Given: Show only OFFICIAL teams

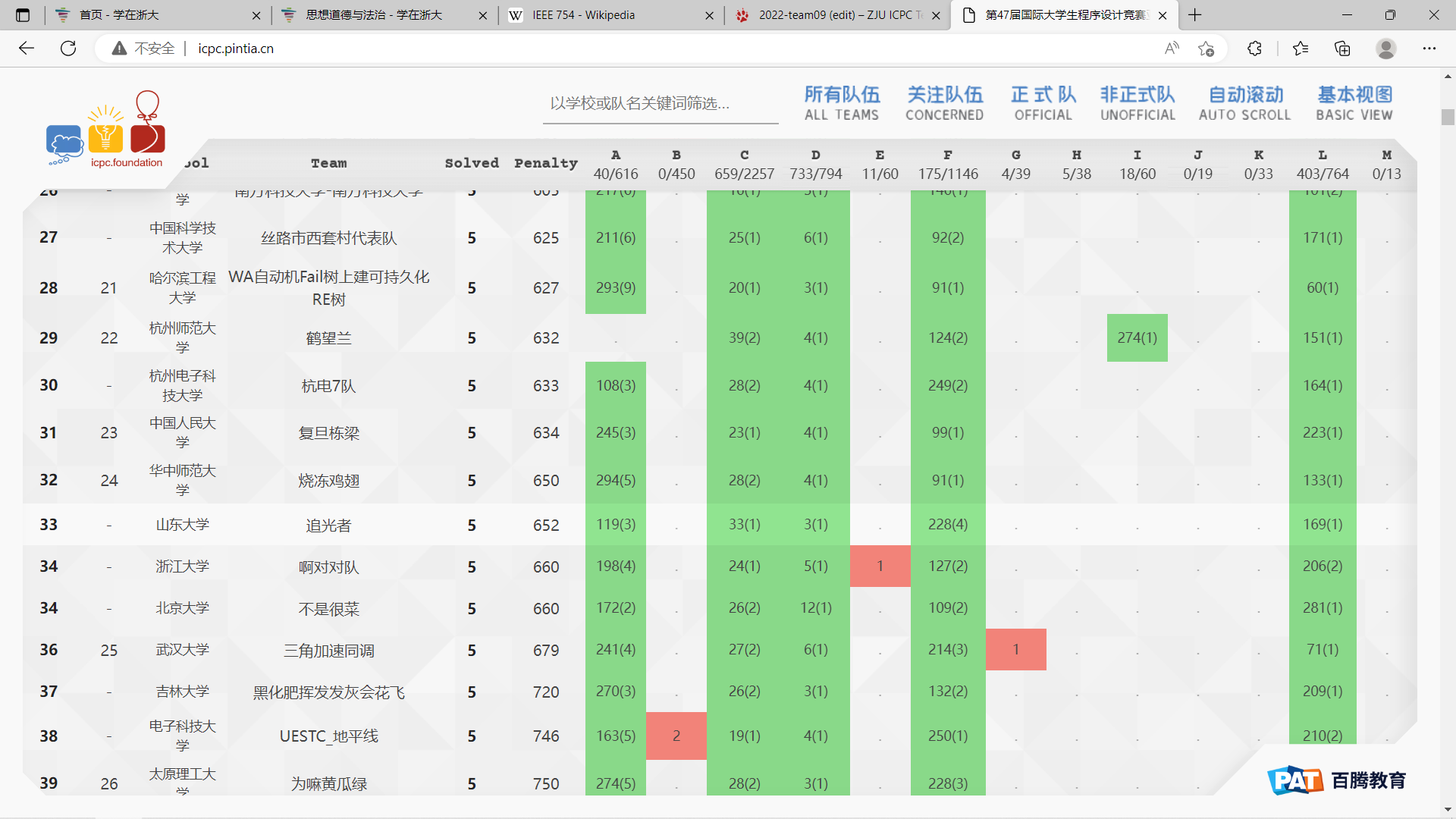Looking at the screenshot, I should point(1043,104).
